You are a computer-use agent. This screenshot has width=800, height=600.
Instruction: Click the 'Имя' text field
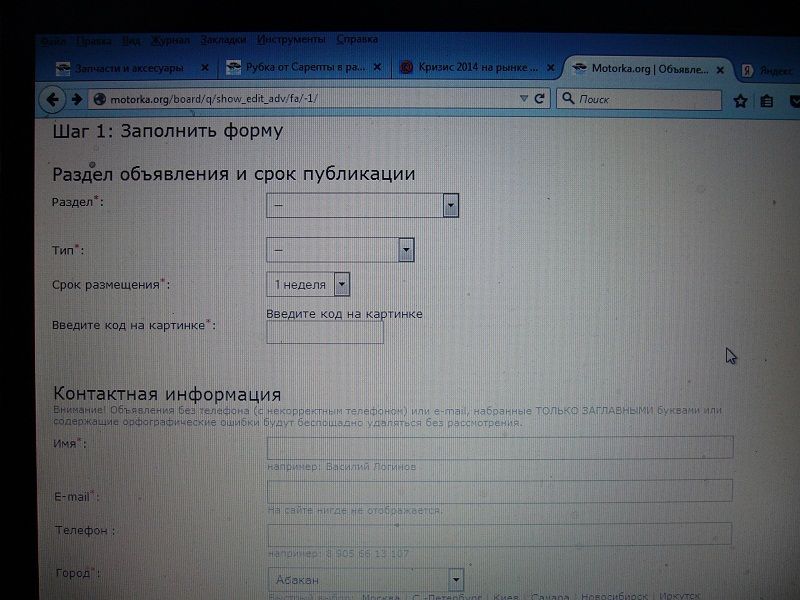500,447
